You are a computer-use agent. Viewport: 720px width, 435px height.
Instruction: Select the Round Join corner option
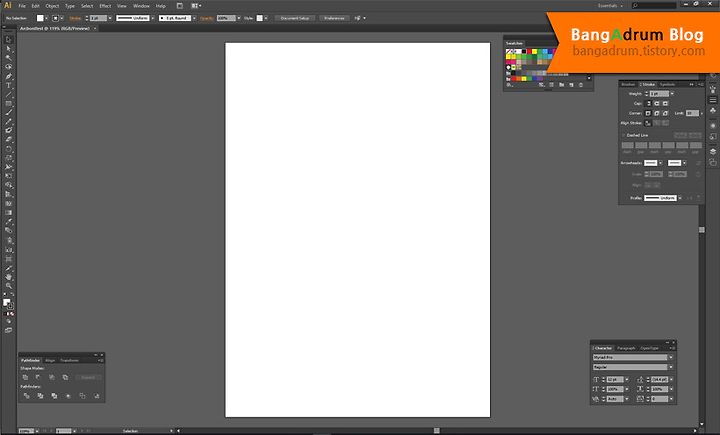point(657,113)
